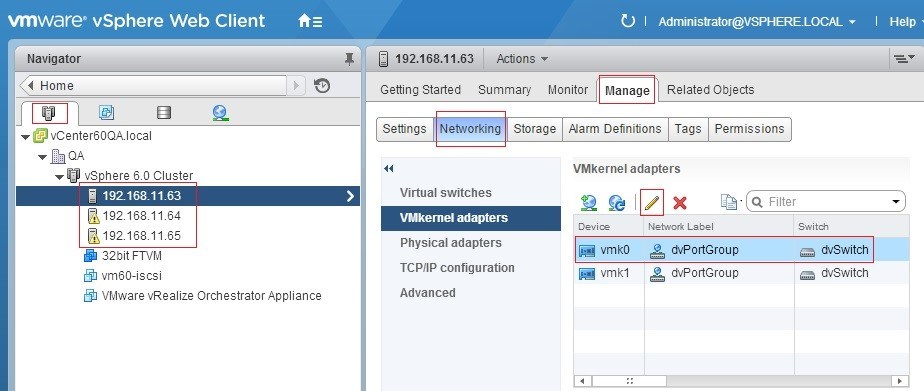The width and height of the screenshot is (924, 391).
Task: Open the Actions dropdown menu
Action: [x=522, y=58]
